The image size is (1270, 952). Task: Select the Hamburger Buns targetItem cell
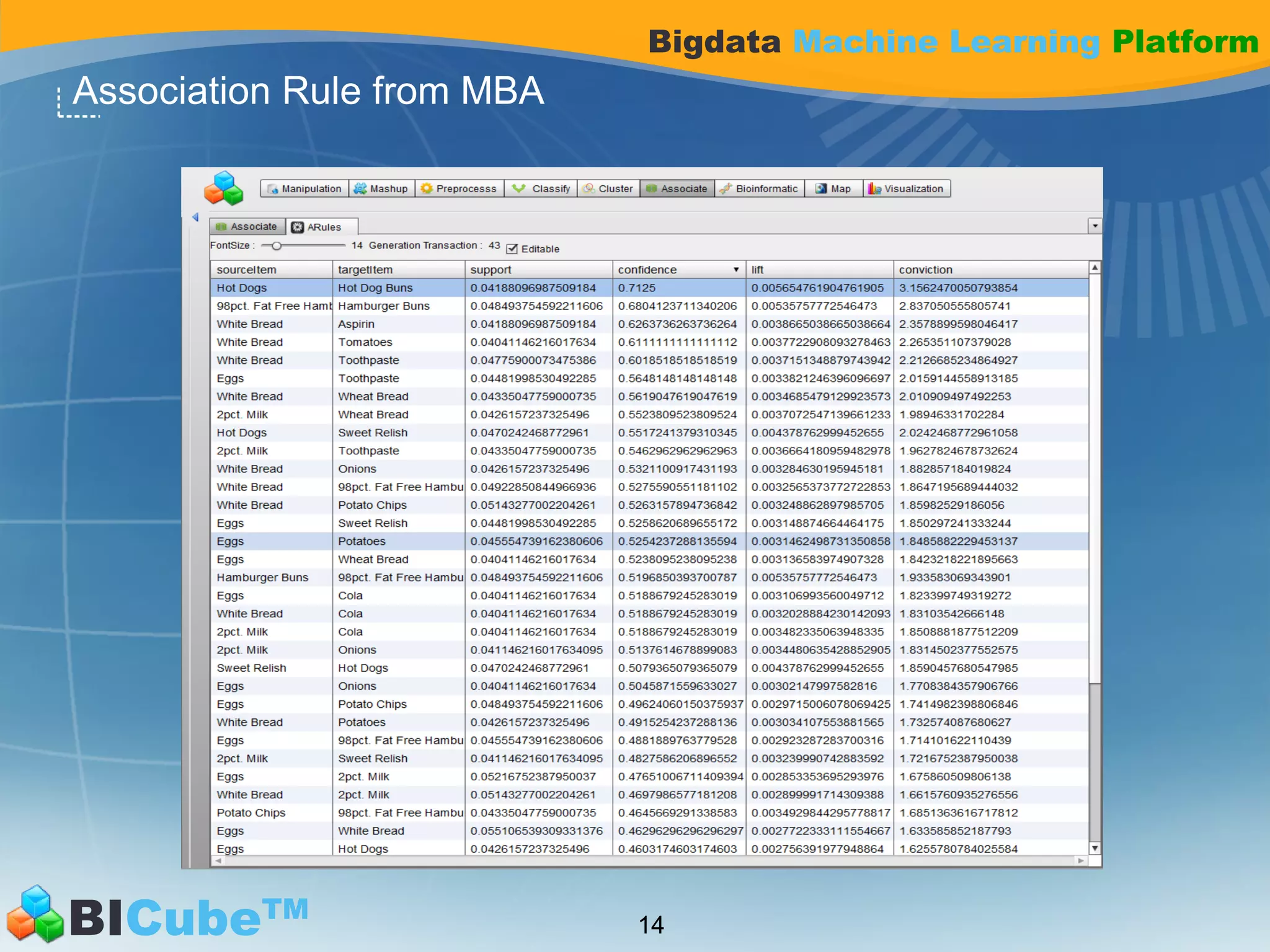click(399, 306)
